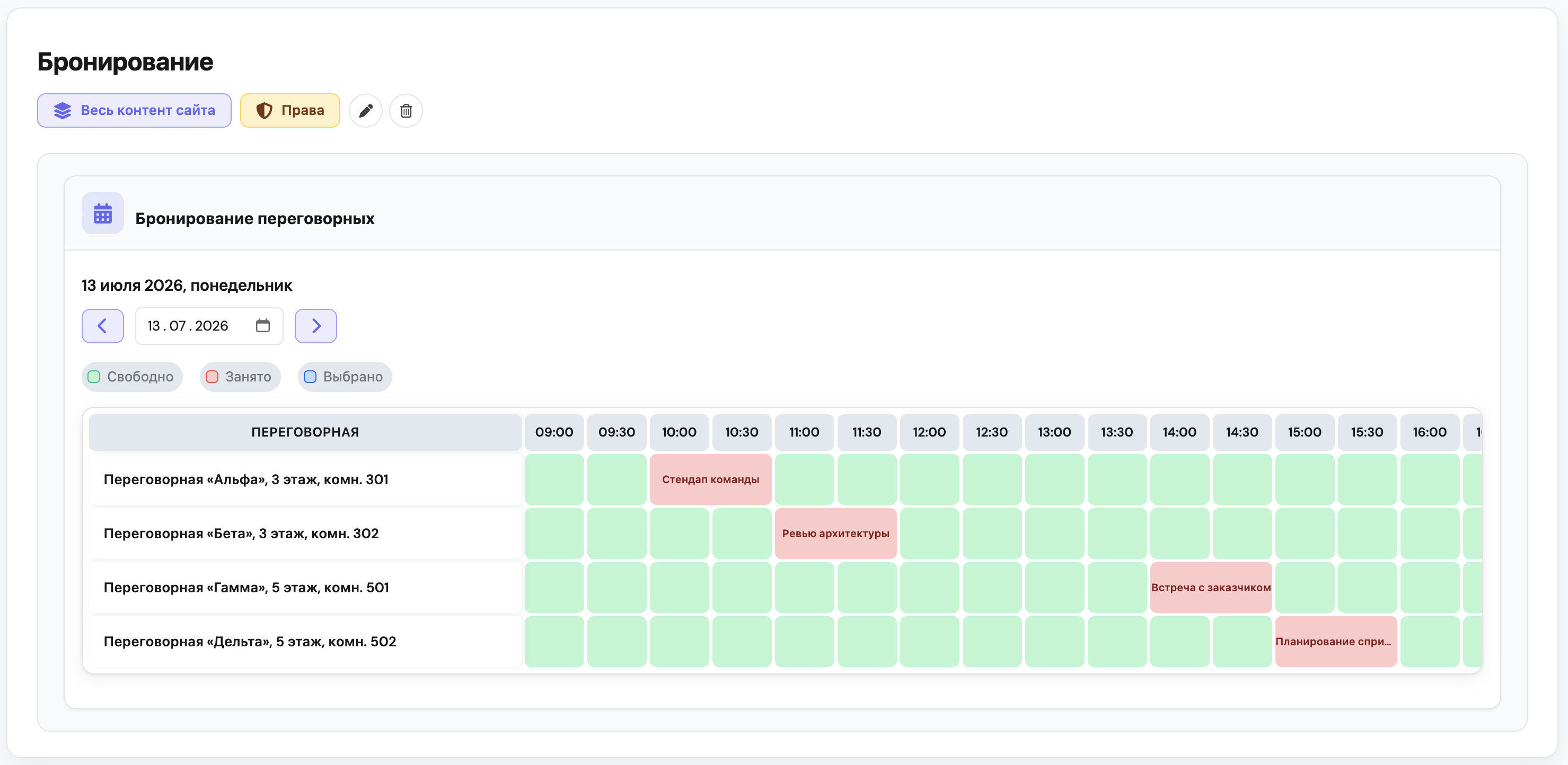Select the 09:30 slot for Дельта
1568x765 pixels.
(616, 642)
